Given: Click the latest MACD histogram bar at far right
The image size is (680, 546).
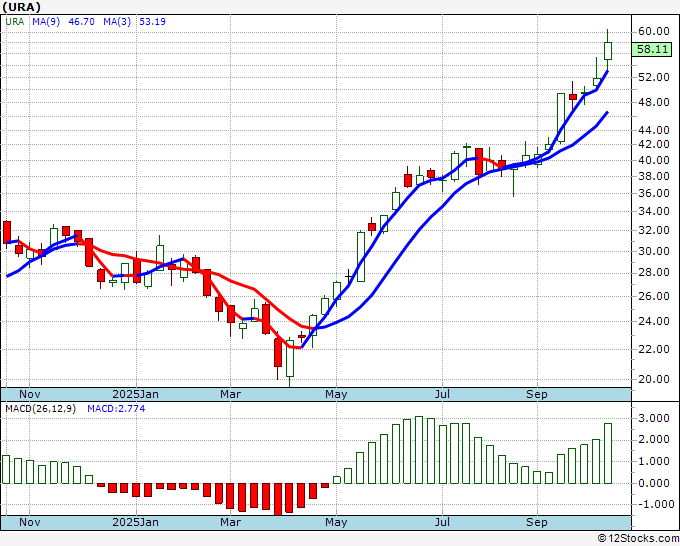Looking at the screenshot, I should tap(608, 453).
